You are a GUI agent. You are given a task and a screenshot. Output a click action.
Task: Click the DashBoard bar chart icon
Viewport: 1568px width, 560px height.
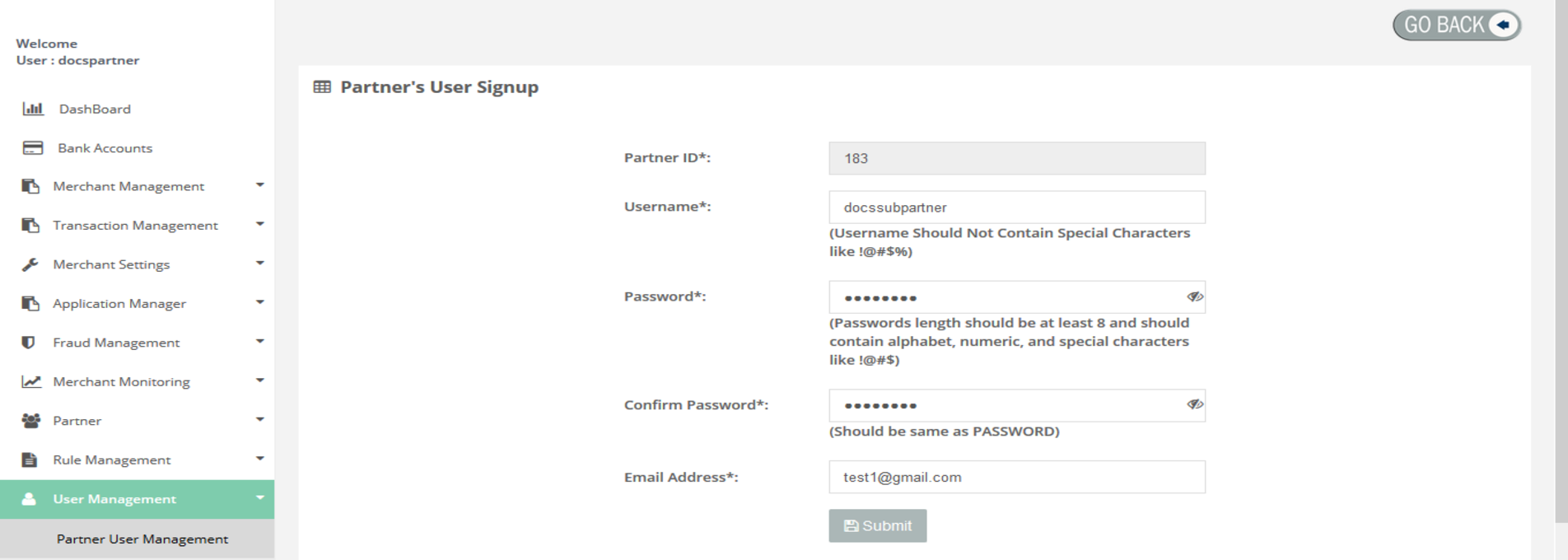coord(33,109)
